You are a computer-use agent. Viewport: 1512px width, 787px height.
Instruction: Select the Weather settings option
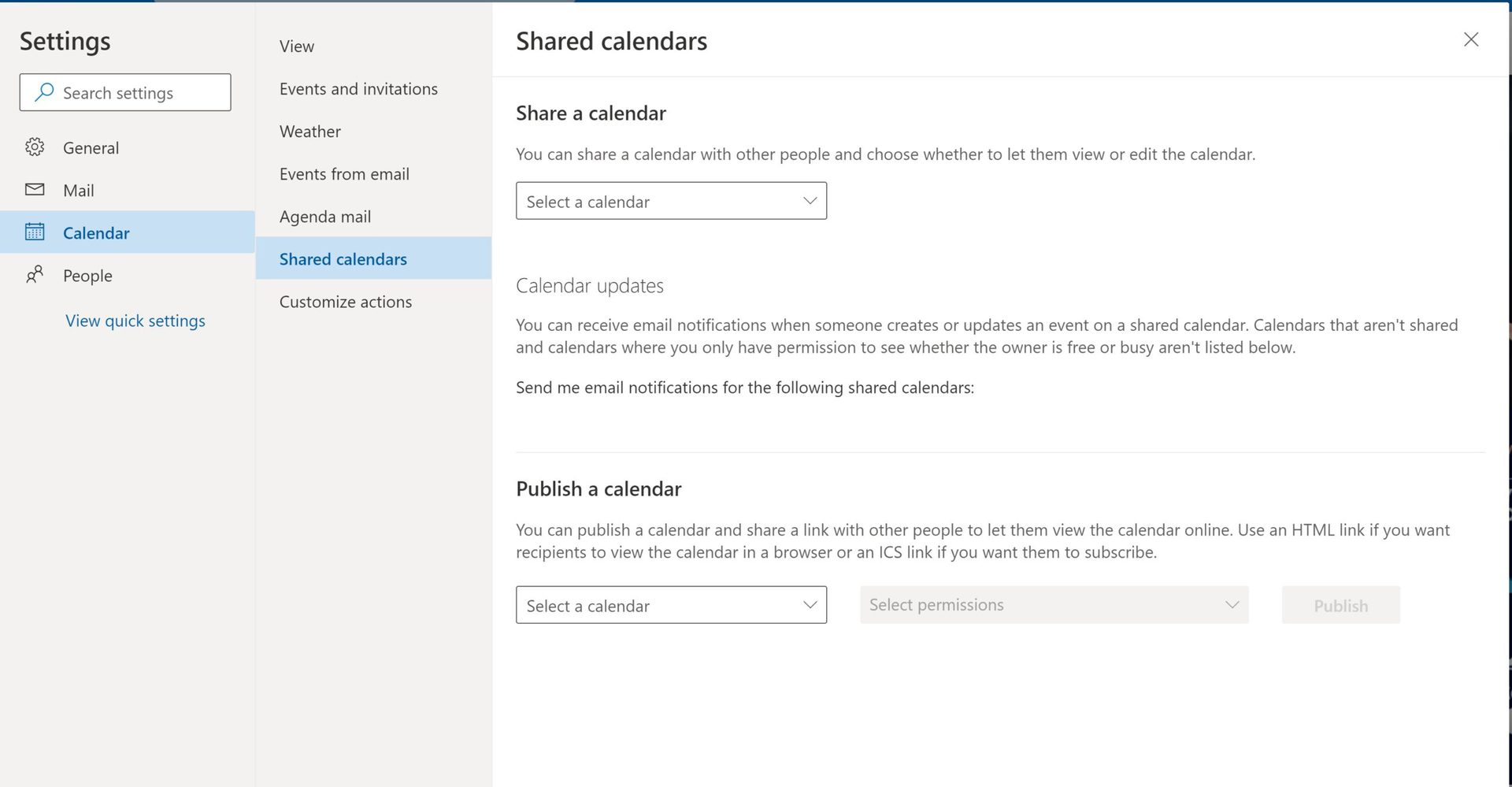pyautogui.click(x=310, y=132)
